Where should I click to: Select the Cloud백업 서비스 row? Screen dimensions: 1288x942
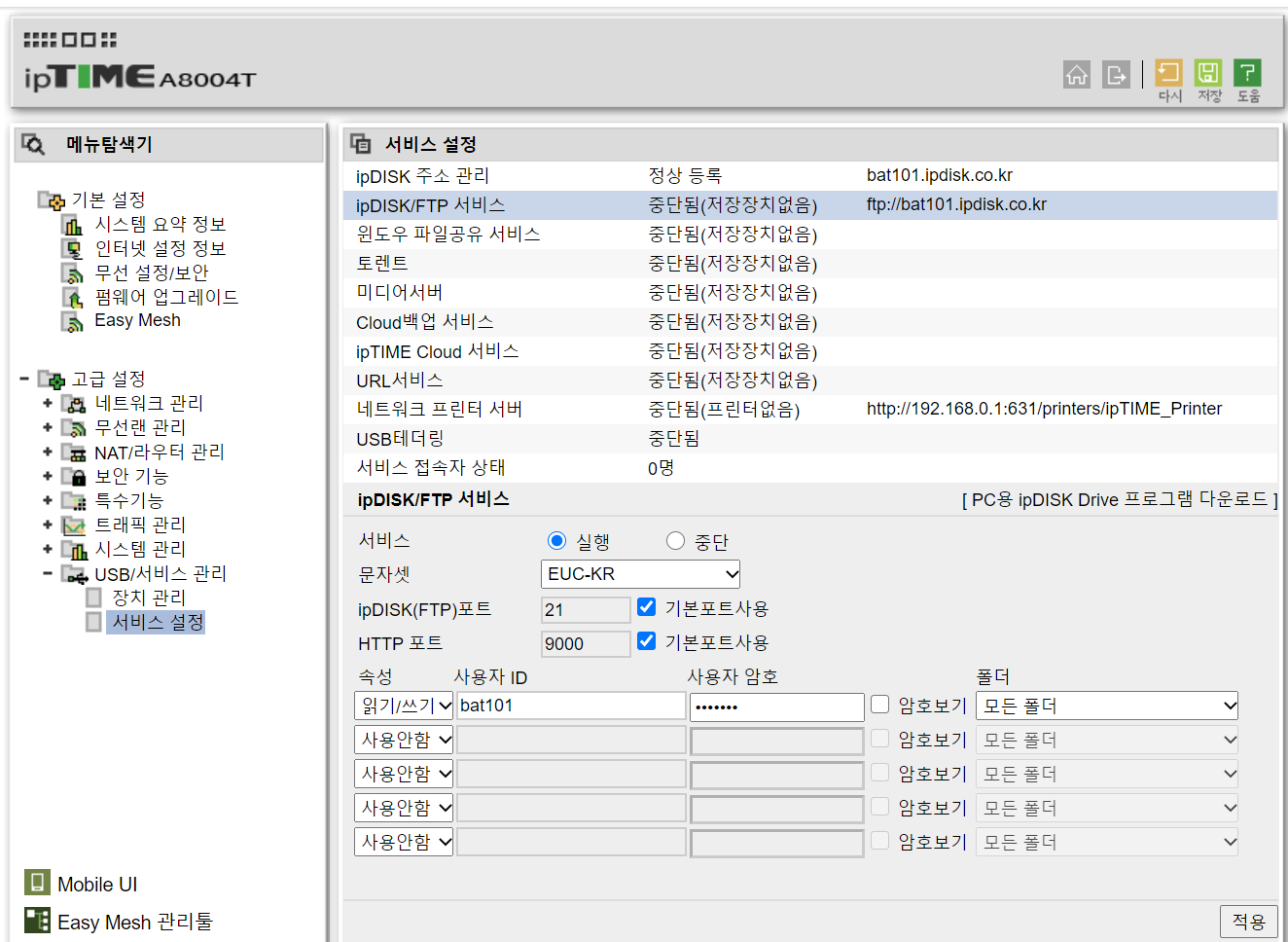coord(810,322)
